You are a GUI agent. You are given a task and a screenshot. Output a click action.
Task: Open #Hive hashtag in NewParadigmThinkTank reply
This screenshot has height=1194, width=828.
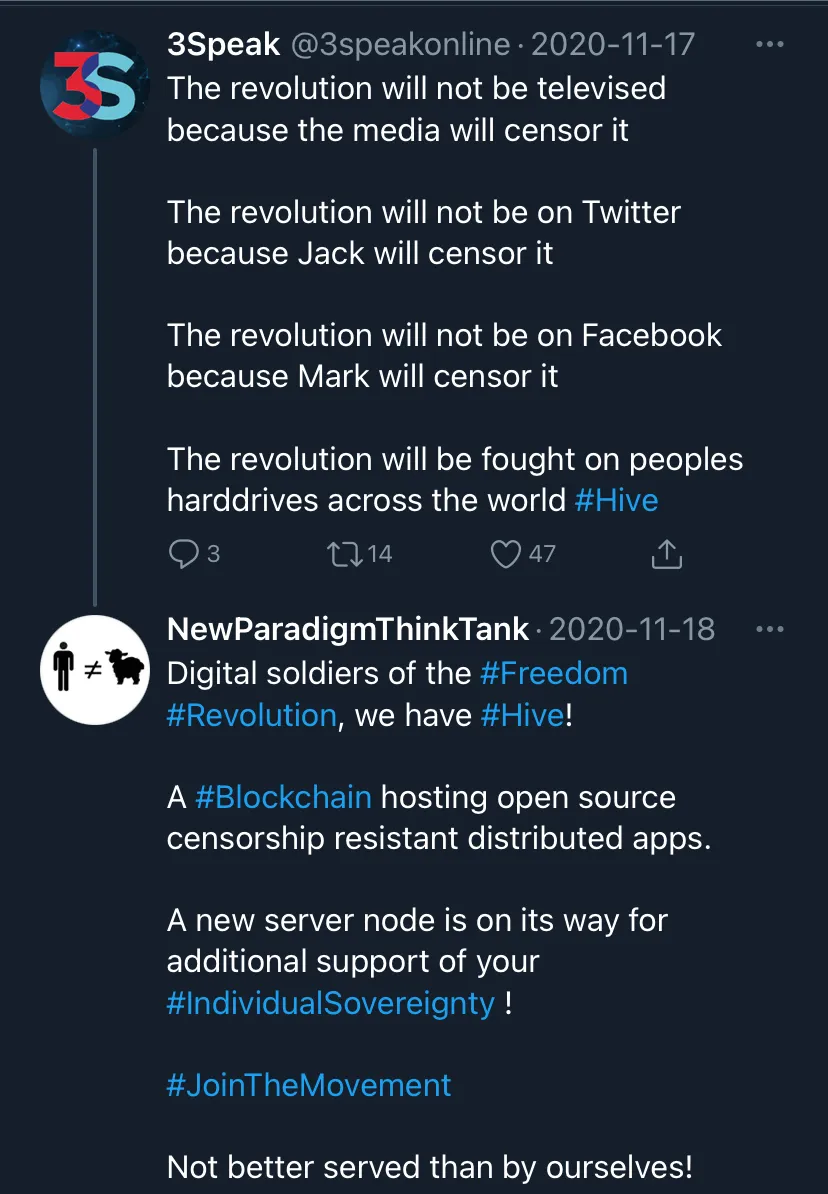tap(523, 715)
